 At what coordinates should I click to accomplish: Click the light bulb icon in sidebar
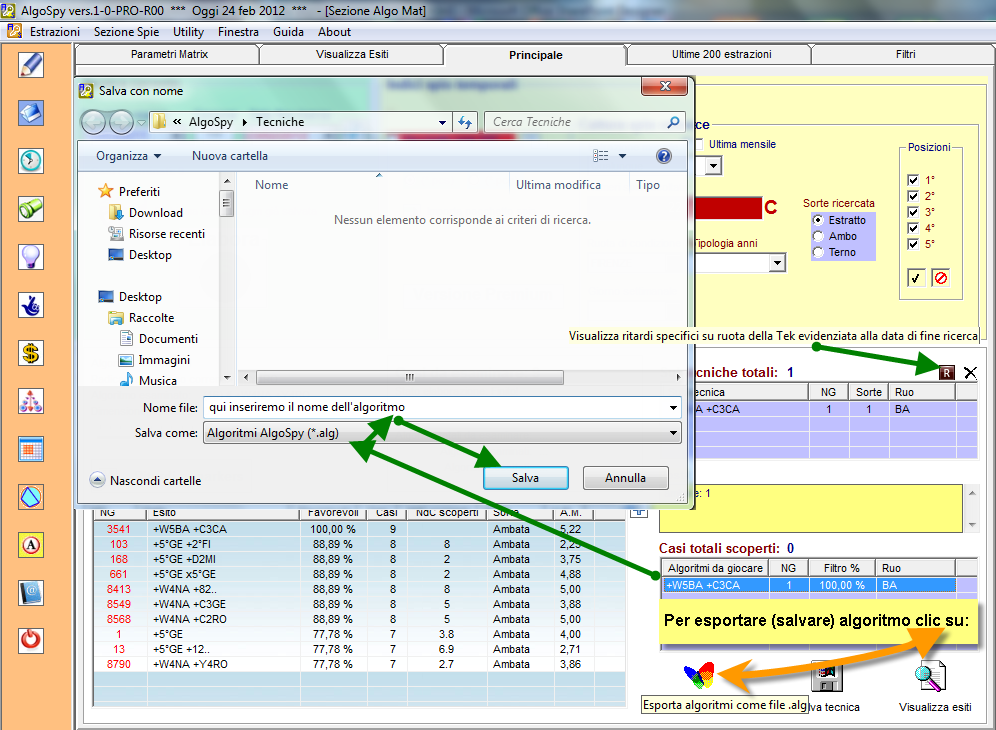[30, 257]
